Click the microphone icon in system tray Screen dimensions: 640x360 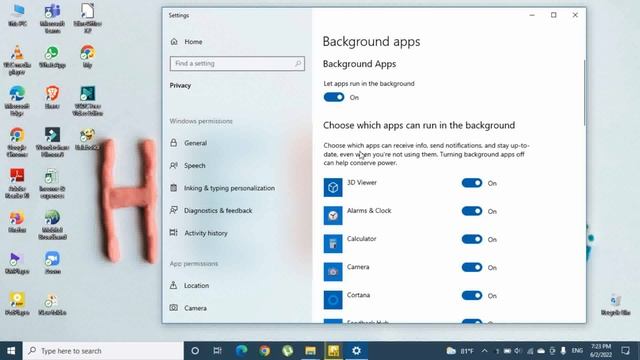563,351
